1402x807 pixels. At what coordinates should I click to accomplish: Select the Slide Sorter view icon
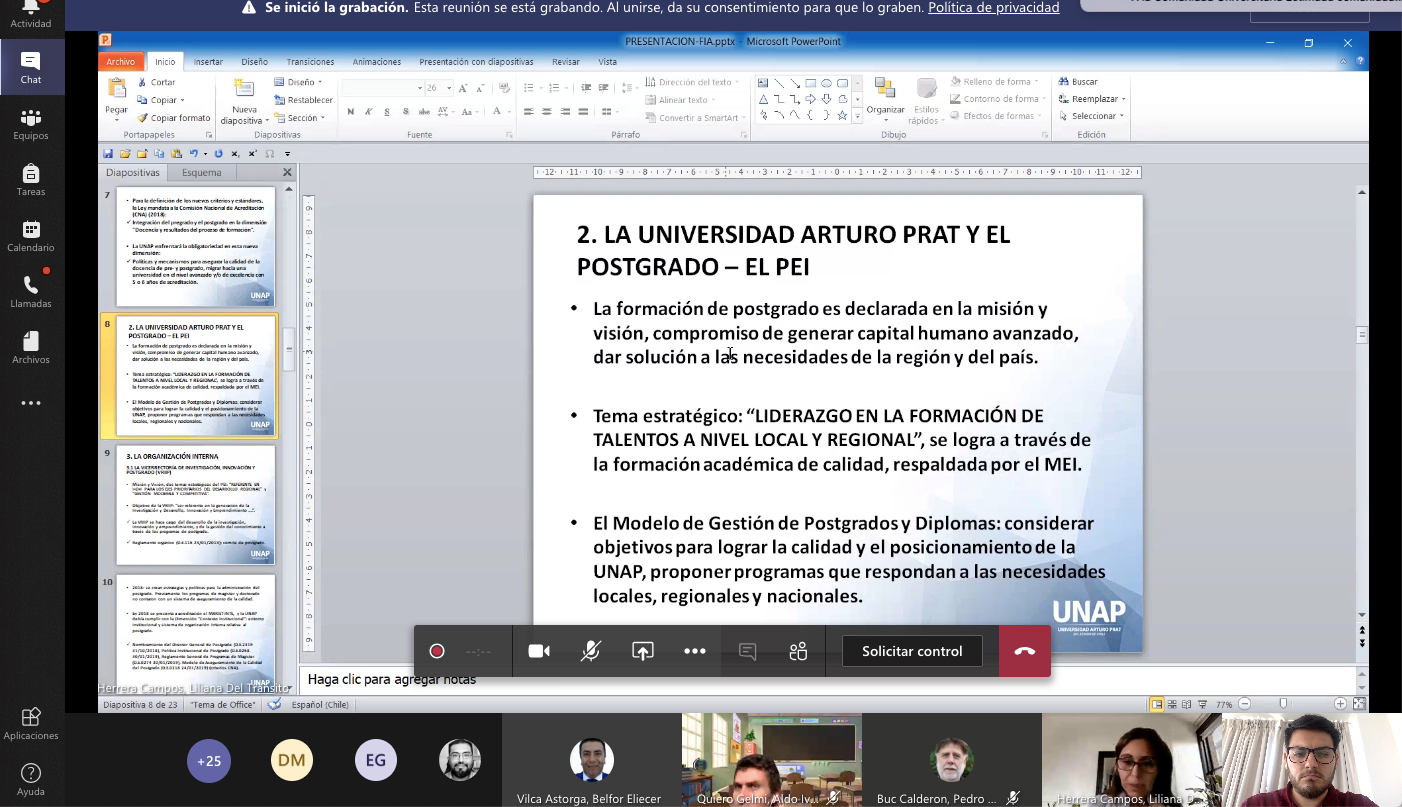pos(1173,704)
